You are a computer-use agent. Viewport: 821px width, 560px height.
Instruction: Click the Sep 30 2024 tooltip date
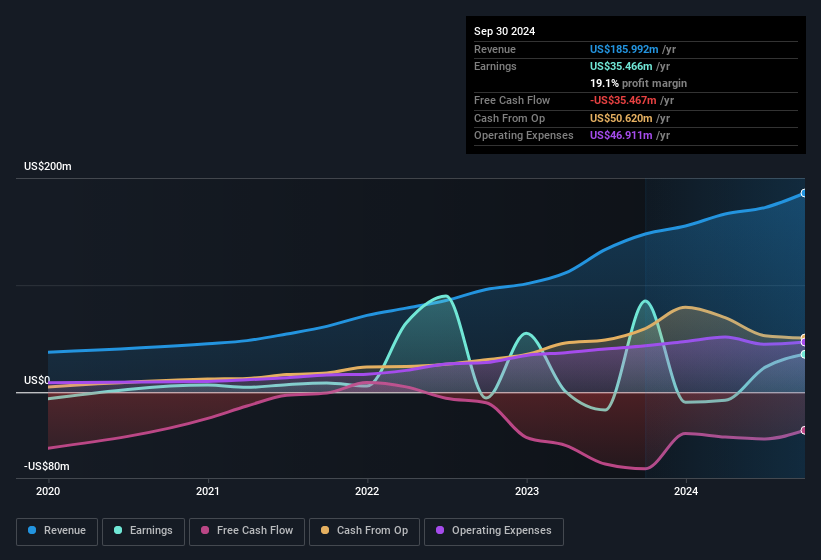point(504,31)
